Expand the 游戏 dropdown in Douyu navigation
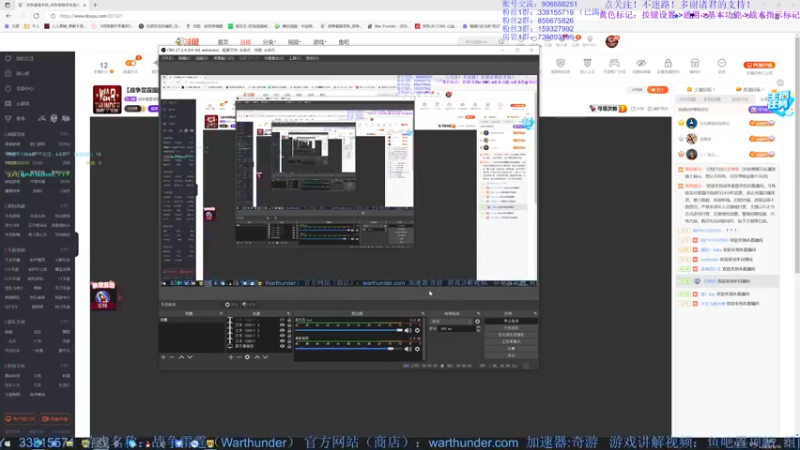Image resolution: width=800 pixels, height=450 pixels. pyautogui.click(x=319, y=42)
